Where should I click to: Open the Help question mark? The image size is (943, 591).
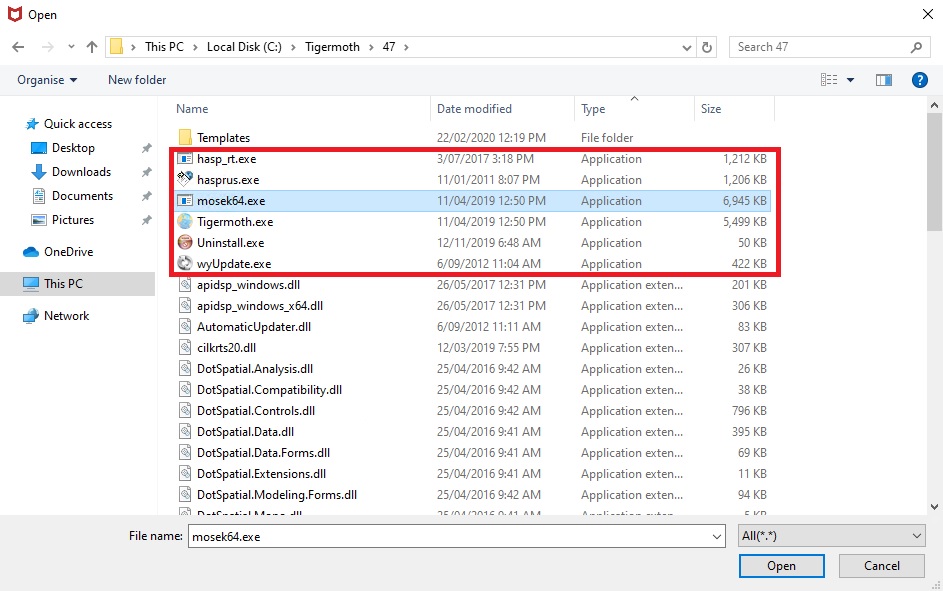coord(920,80)
